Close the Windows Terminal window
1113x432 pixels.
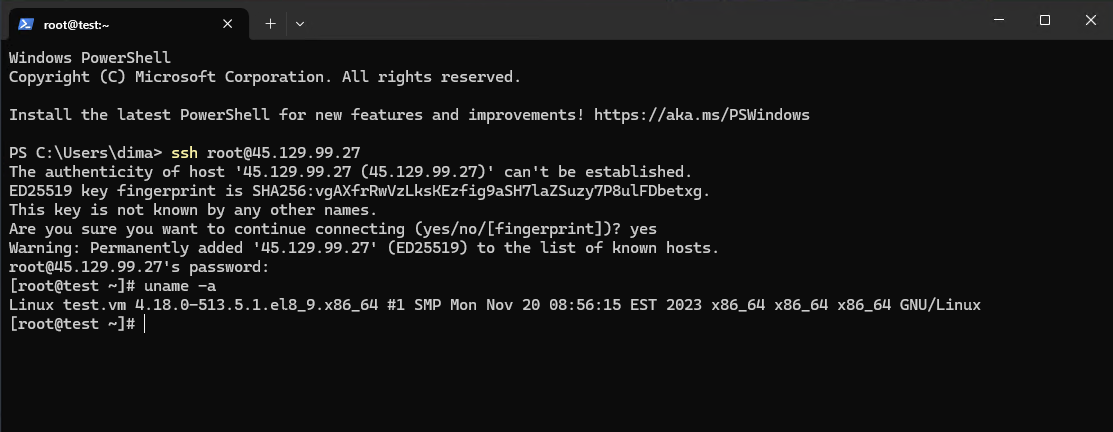1090,21
